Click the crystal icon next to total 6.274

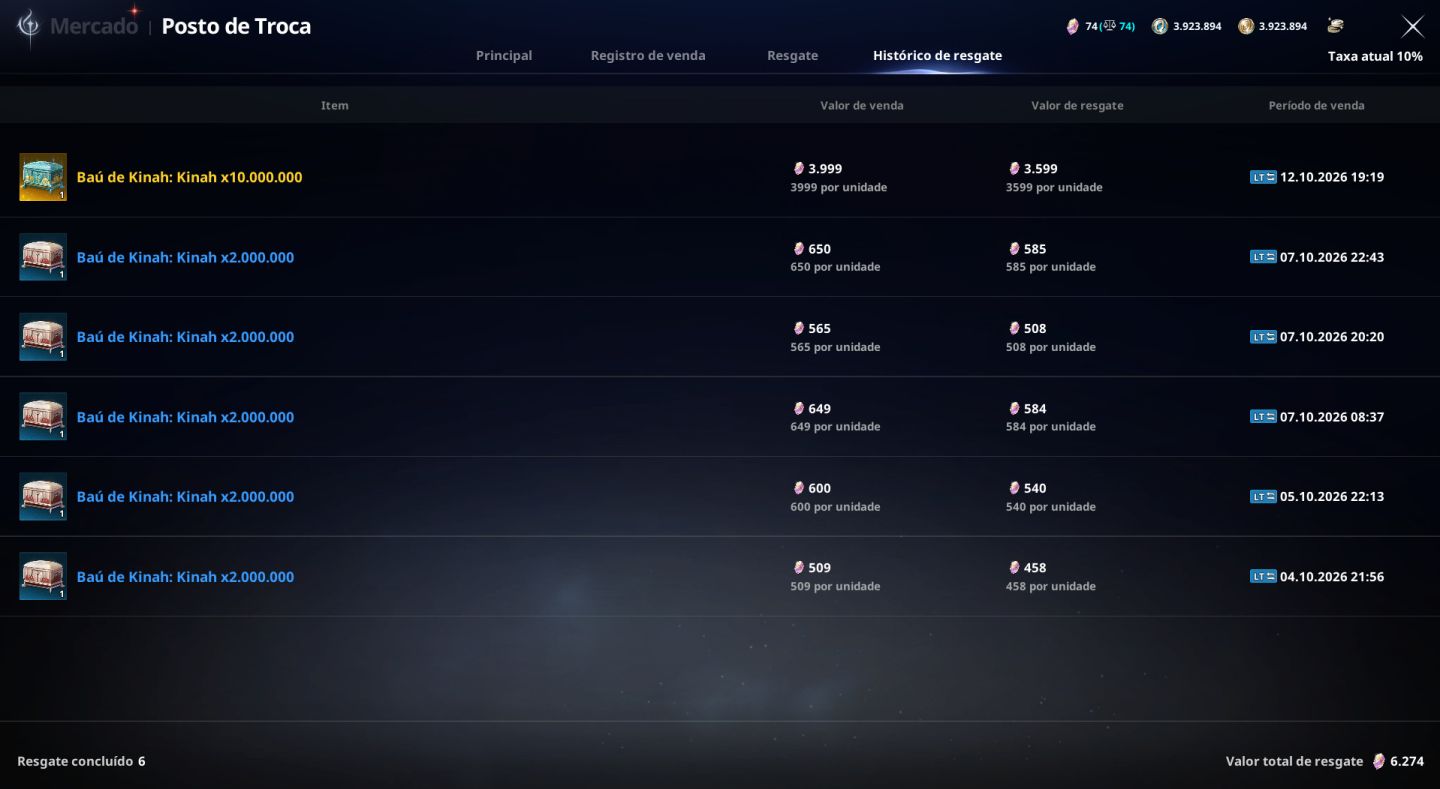coord(1379,761)
